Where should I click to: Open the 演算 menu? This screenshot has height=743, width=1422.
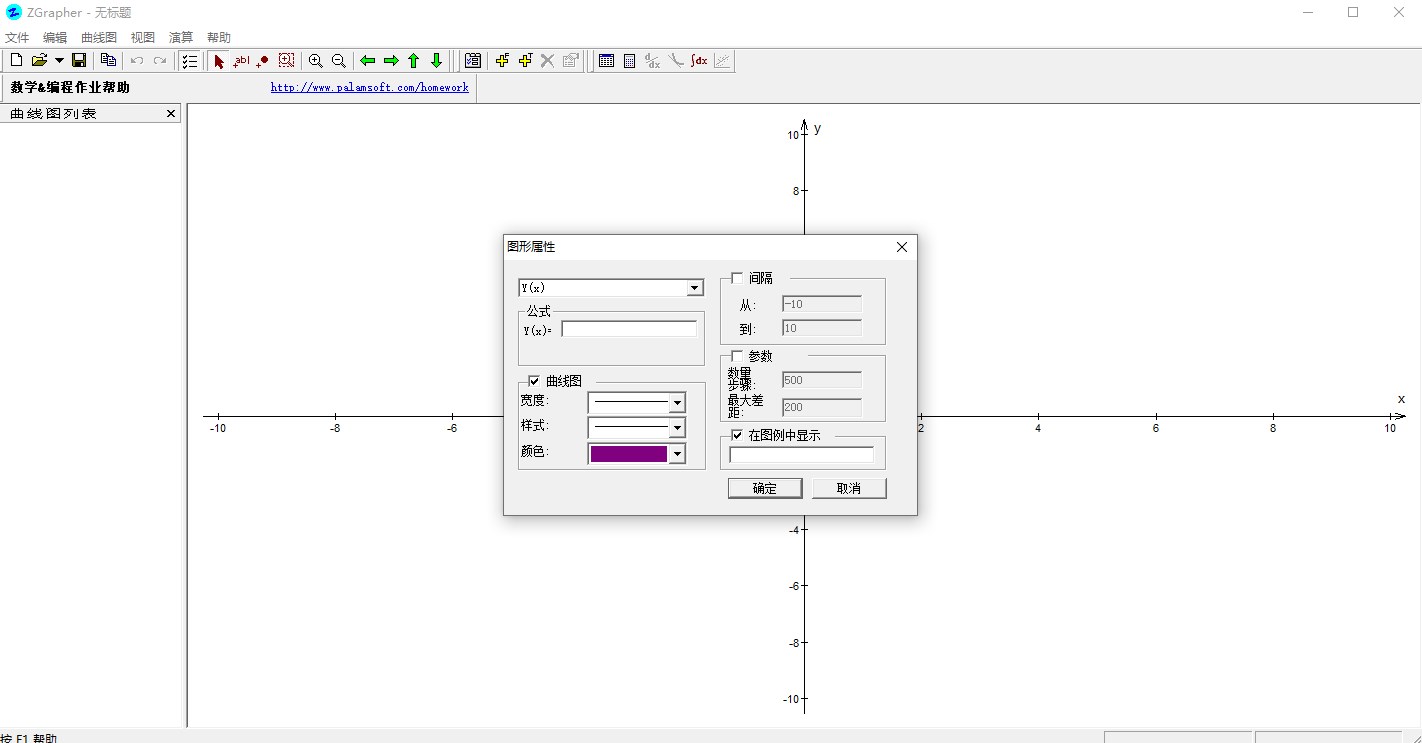pos(181,37)
